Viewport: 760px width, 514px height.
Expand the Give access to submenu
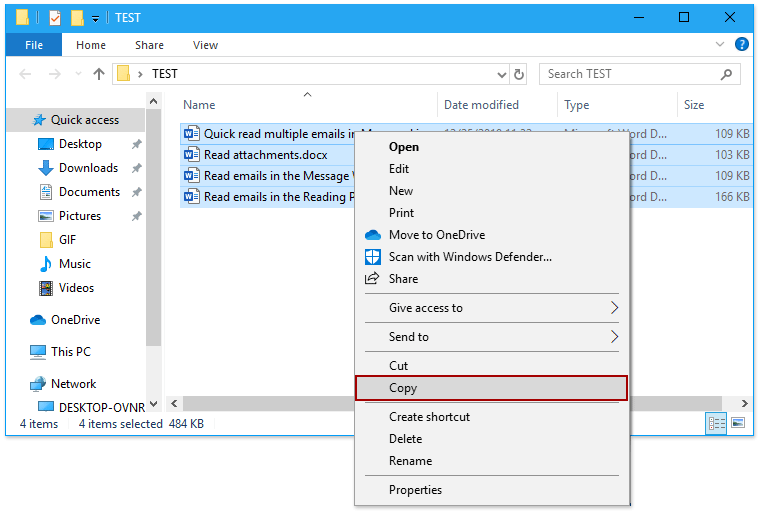pyautogui.click(x=614, y=308)
